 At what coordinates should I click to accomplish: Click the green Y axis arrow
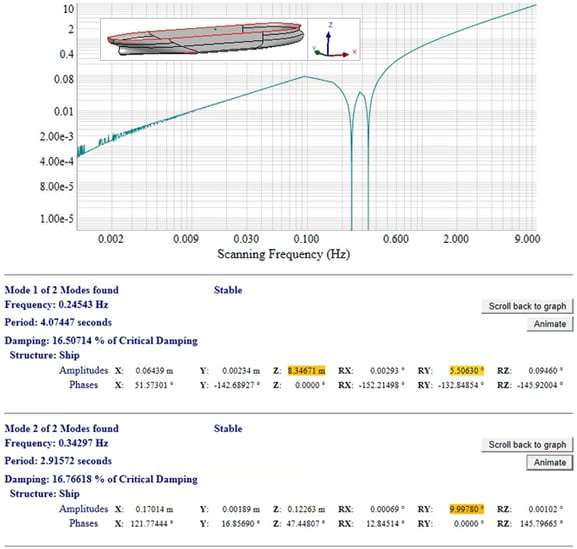(319, 53)
